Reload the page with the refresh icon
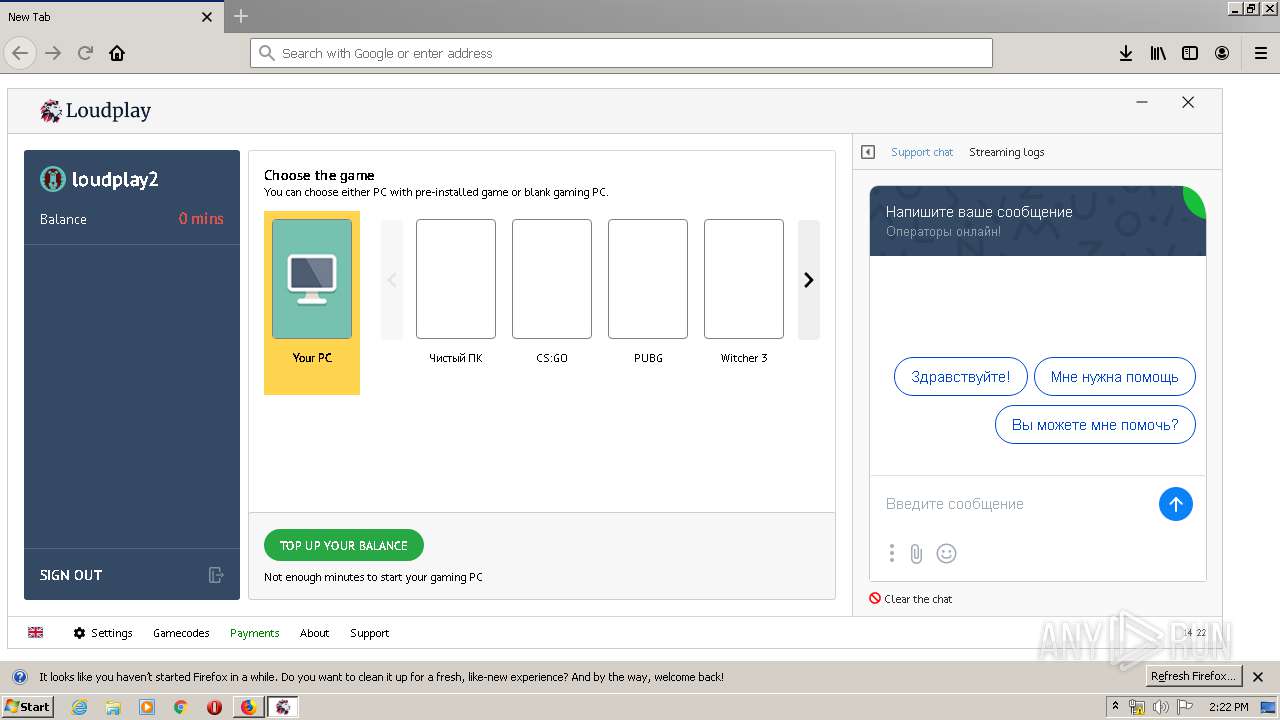The image size is (1280, 720). [x=85, y=53]
